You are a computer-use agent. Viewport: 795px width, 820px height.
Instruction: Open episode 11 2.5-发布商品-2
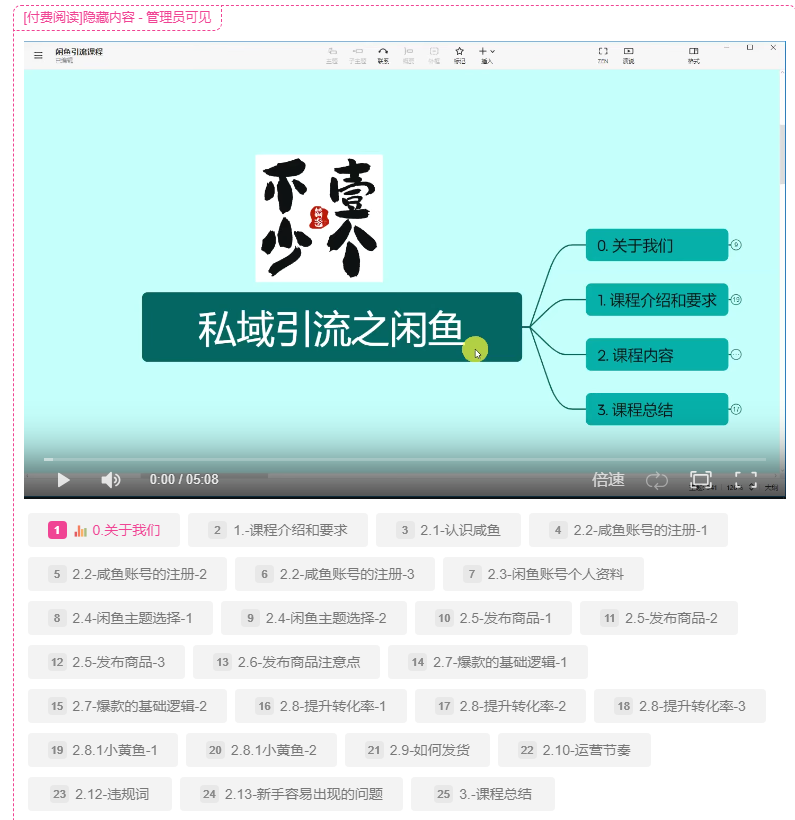coord(659,618)
